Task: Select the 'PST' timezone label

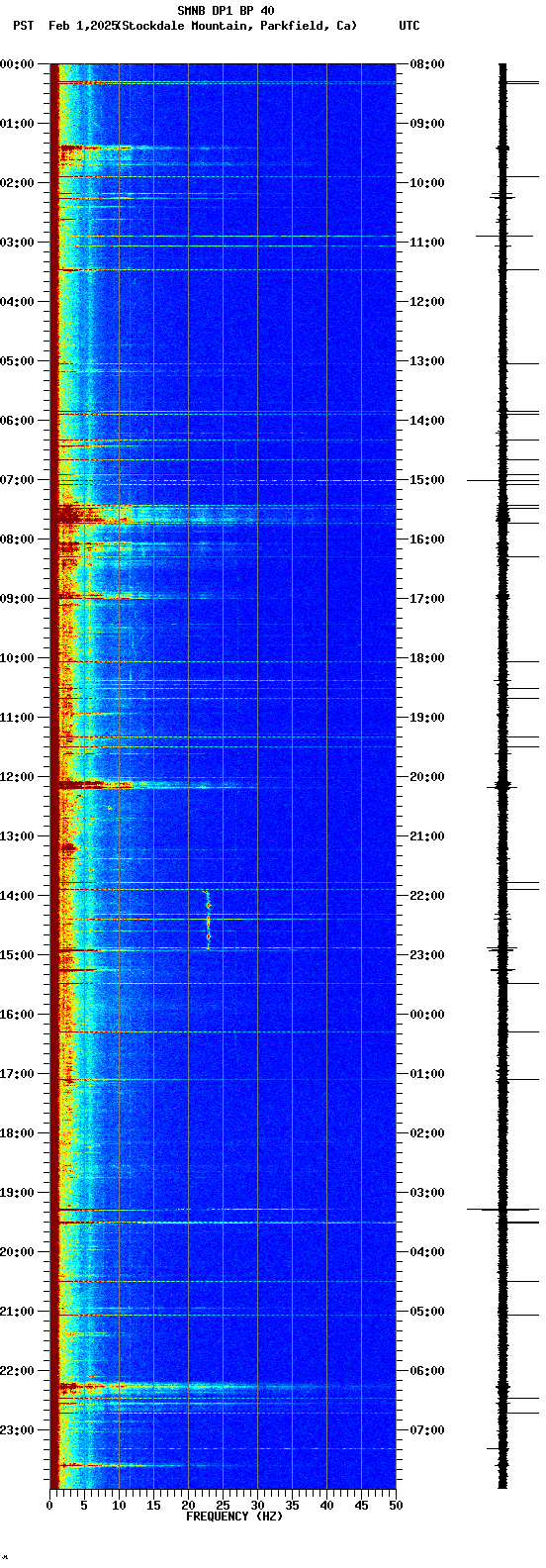Action: tap(23, 26)
